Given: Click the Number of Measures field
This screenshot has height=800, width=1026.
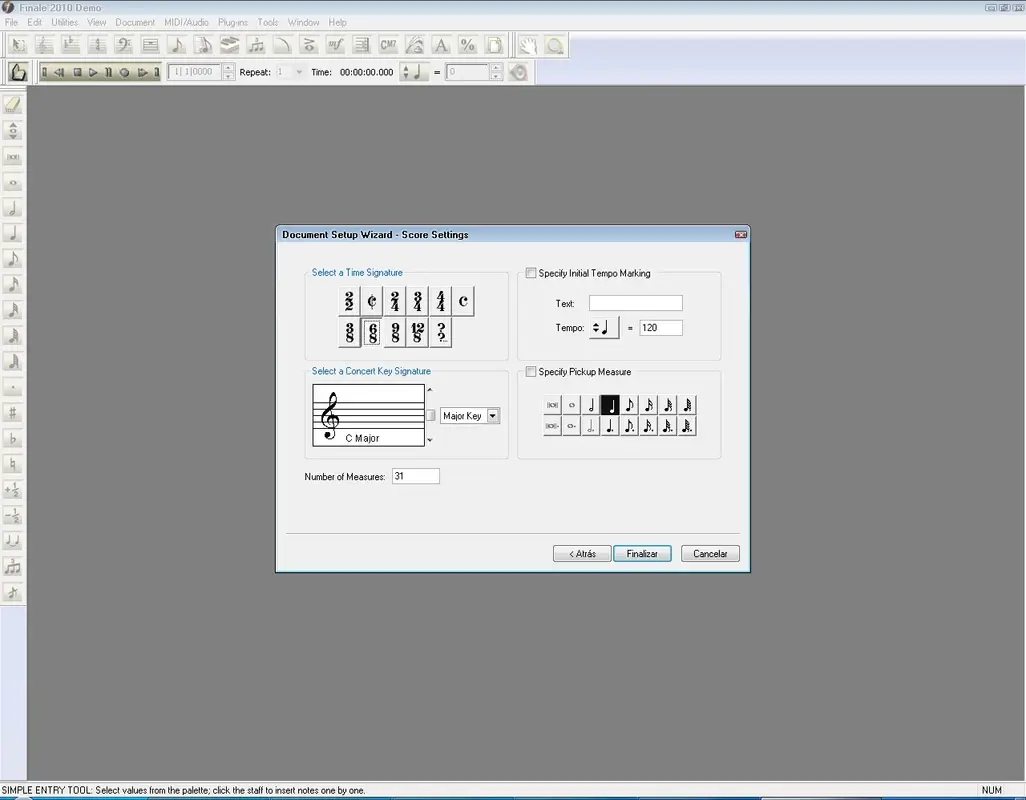Looking at the screenshot, I should point(415,477).
